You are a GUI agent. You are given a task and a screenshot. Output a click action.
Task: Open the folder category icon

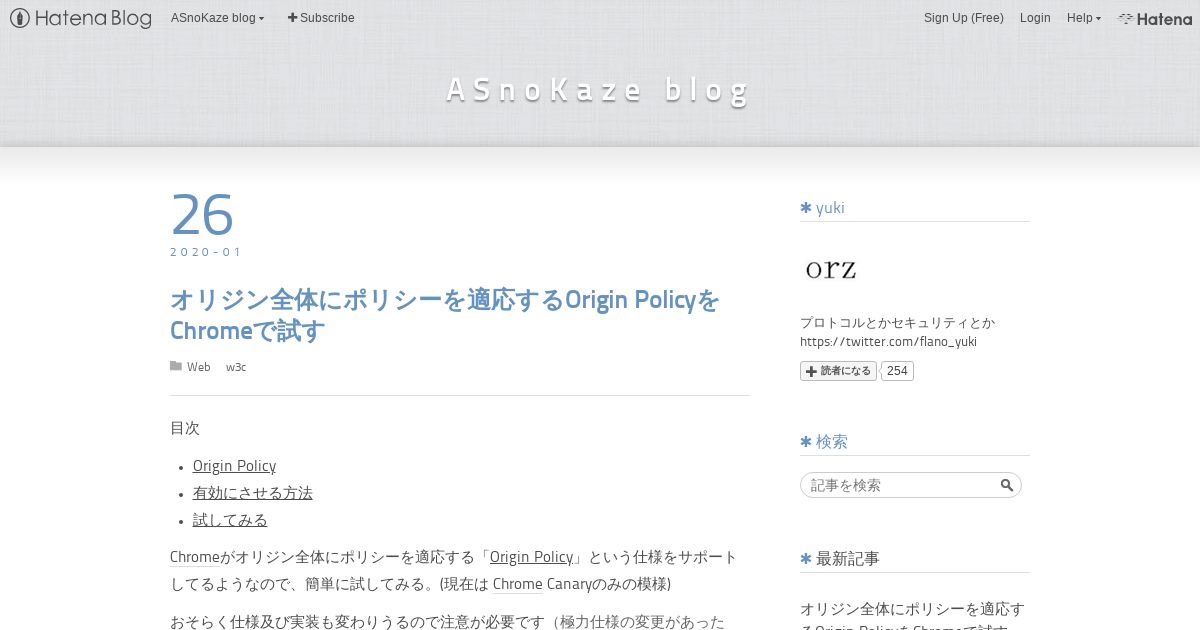coord(176,366)
